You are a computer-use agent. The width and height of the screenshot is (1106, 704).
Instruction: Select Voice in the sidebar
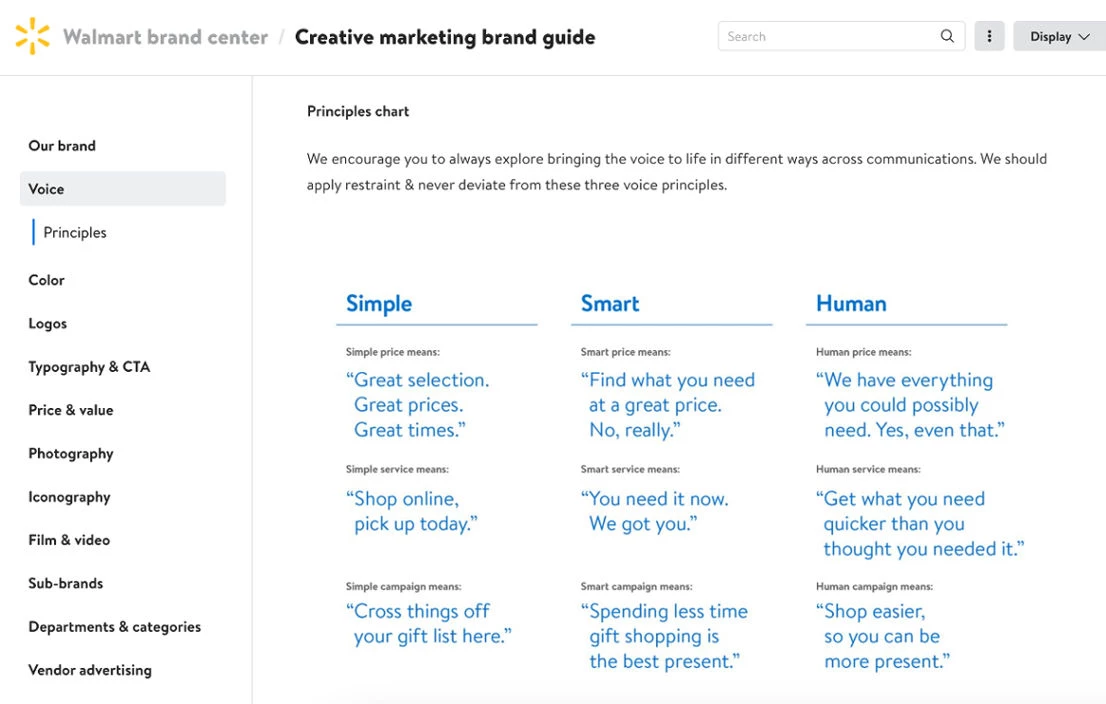coord(123,188)
